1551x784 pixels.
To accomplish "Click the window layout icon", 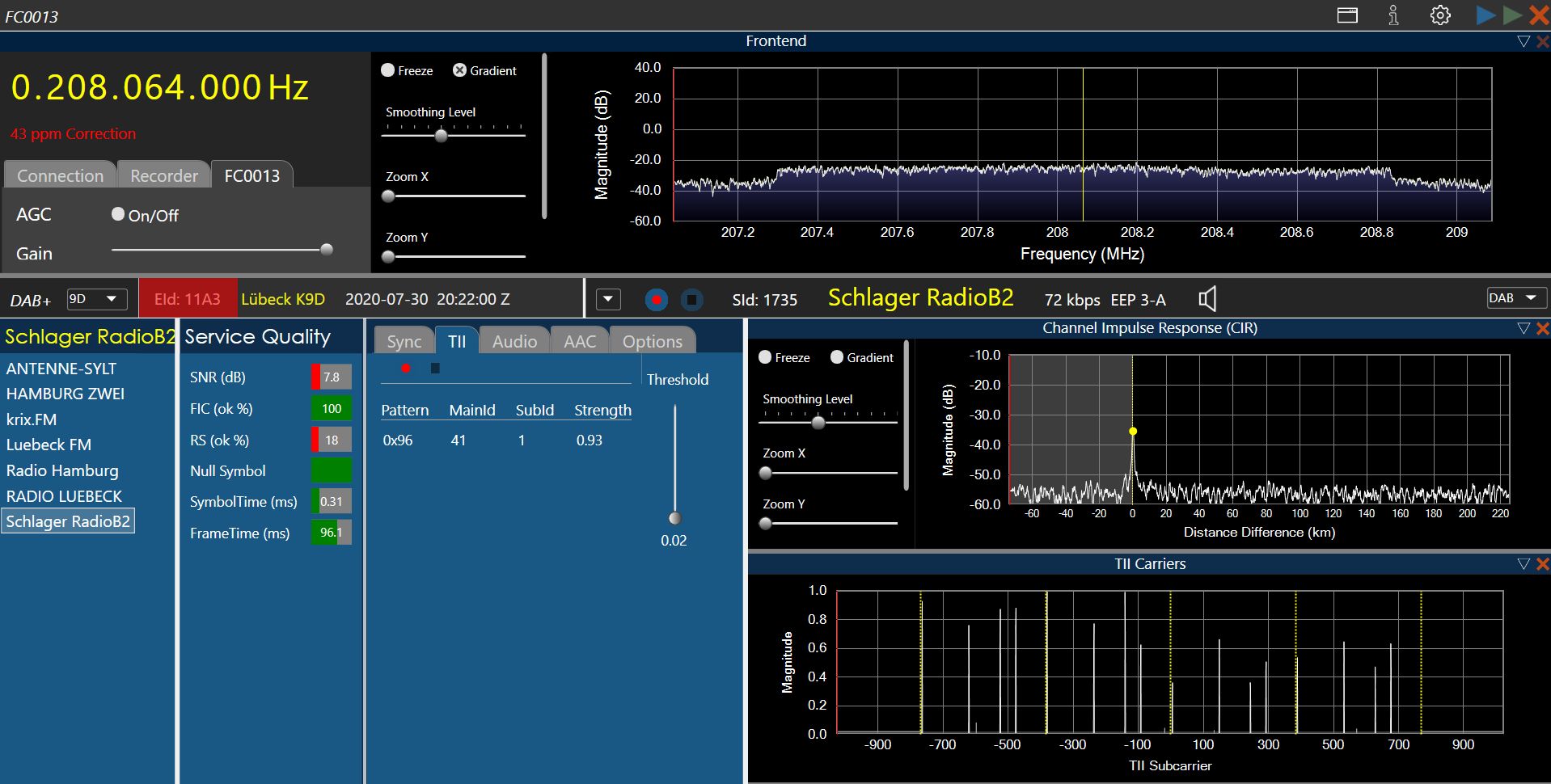I will coord(1347,15).
